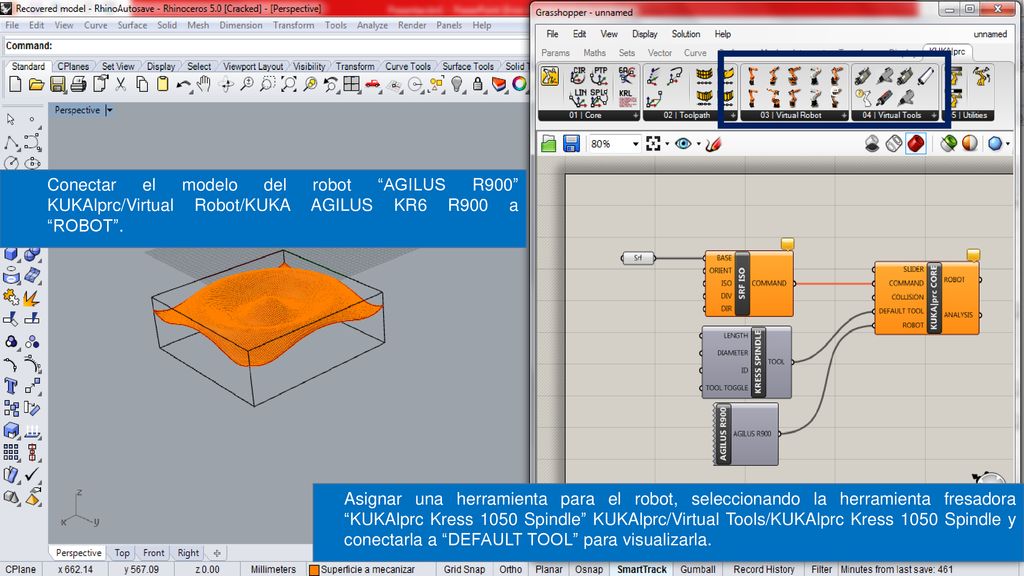
Task: Select the KRL code component icon
Action: [627, 98]
